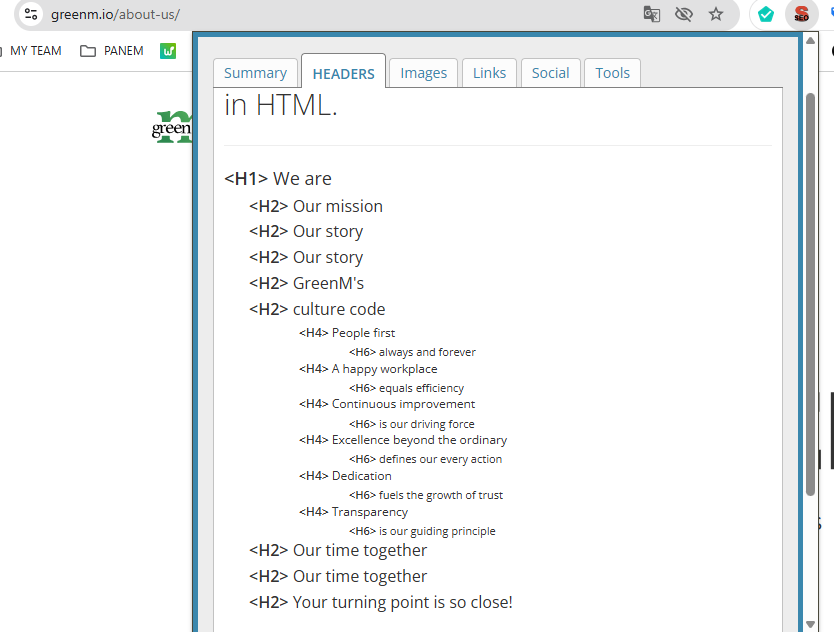Click the scroll up arrow of popup scrollbar

point(811,42)
